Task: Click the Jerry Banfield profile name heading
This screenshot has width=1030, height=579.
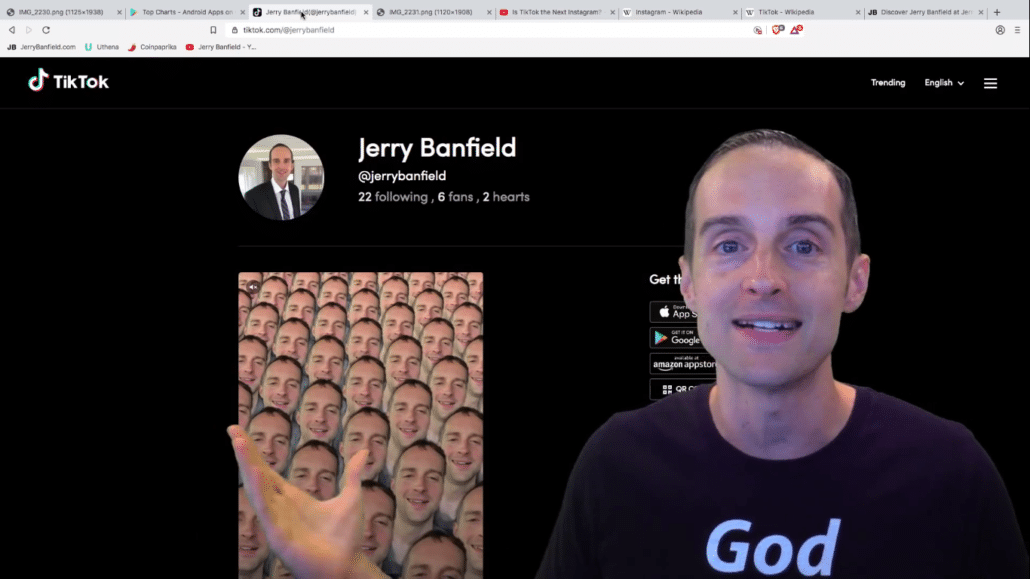Action: pos(437,148)
